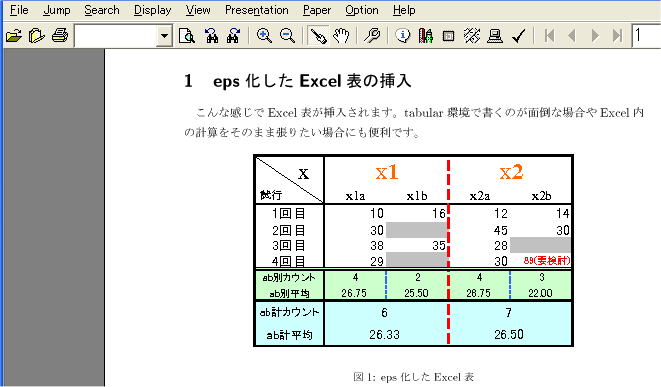
Task: Click the second binoculars search icon
Action: coord(233,35)
